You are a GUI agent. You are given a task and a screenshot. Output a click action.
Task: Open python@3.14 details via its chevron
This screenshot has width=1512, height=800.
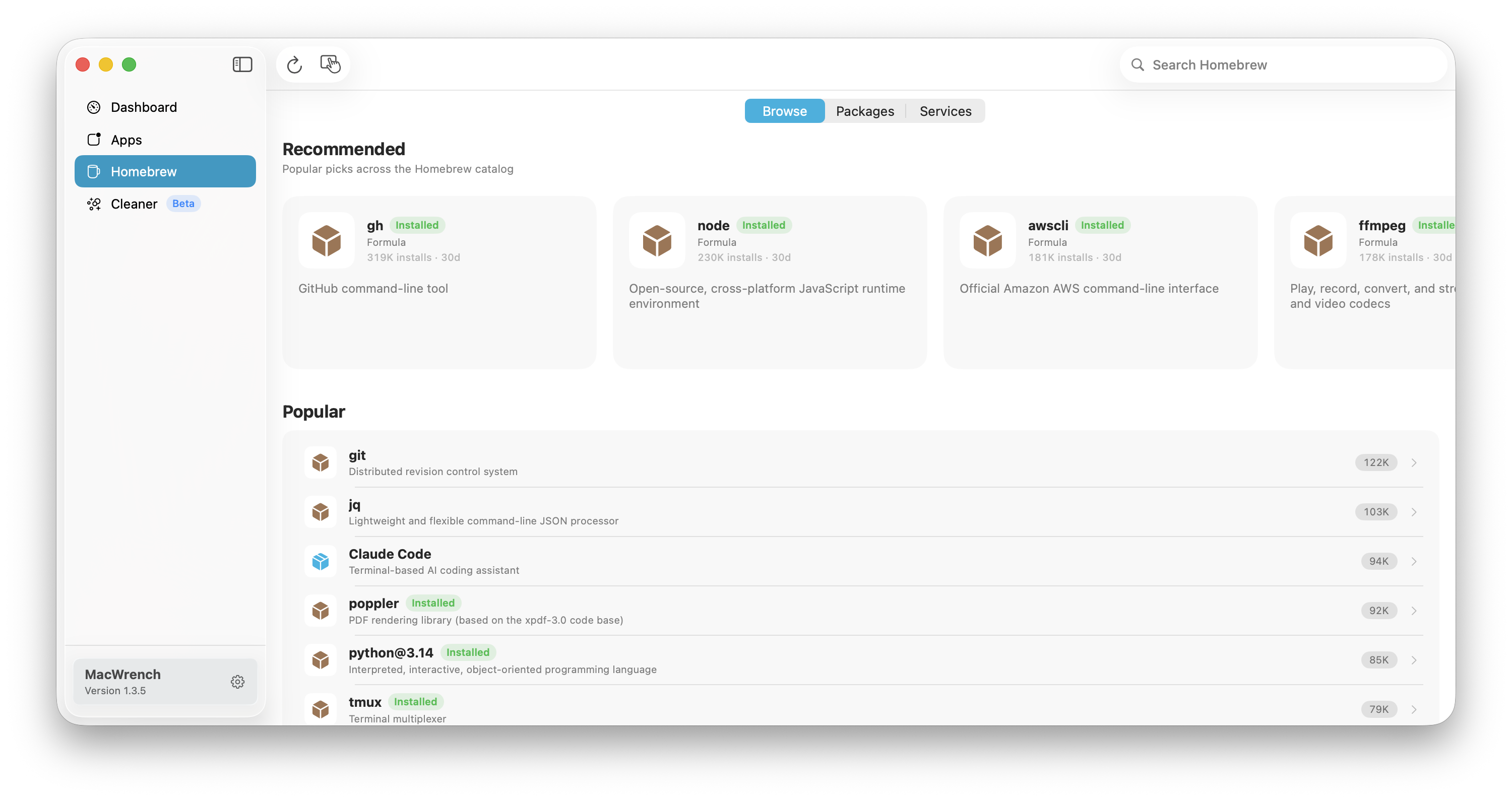tap(1414, 660)
